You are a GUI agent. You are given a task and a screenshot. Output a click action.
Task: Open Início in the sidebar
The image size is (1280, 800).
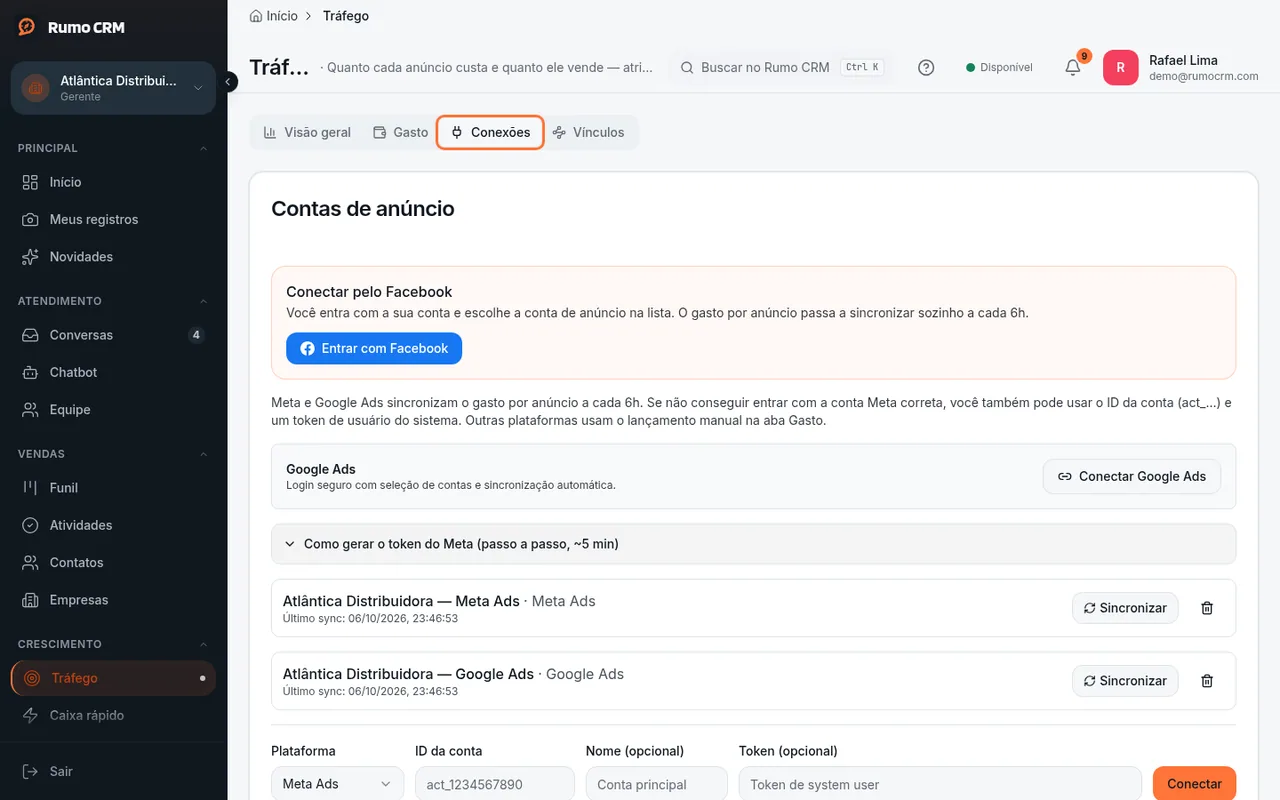tap(113, 182)
